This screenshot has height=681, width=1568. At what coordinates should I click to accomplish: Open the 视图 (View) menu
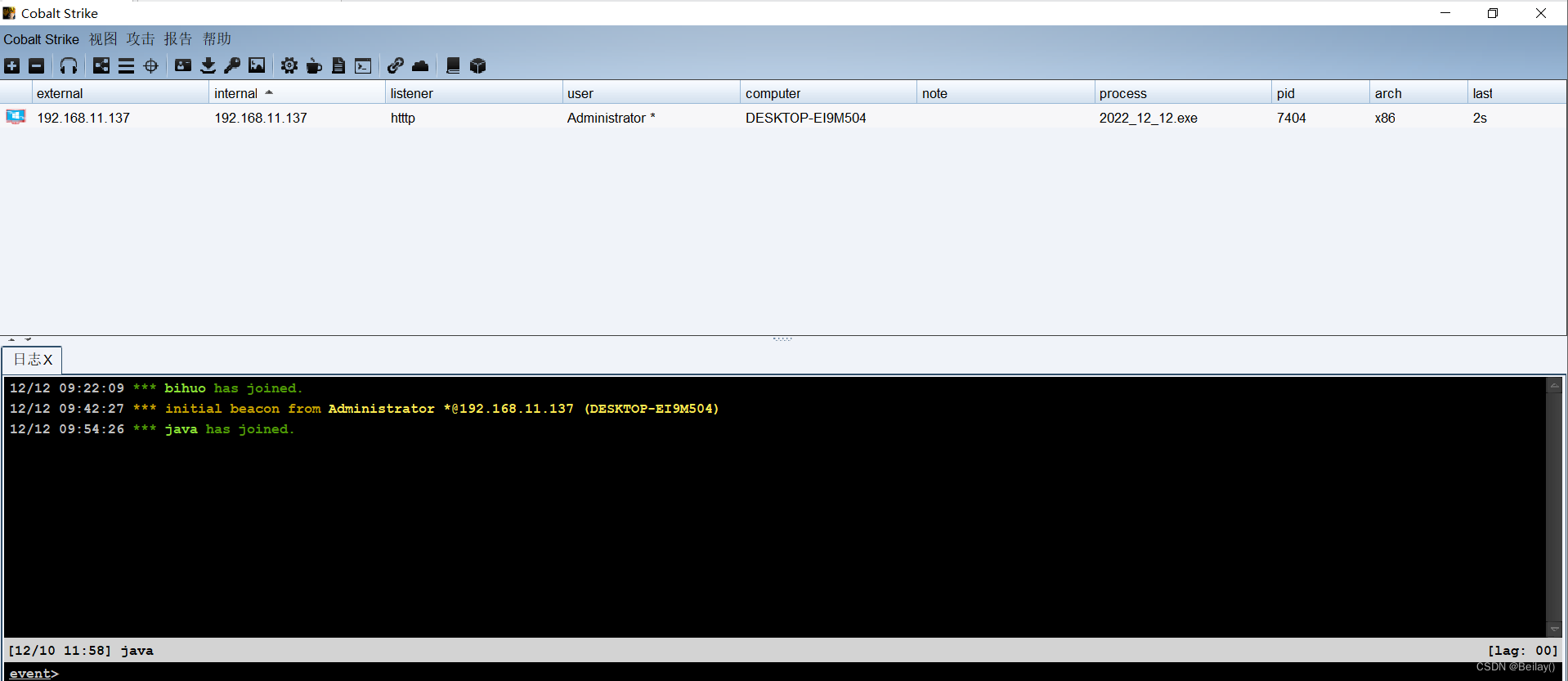(x=103, y=39)
